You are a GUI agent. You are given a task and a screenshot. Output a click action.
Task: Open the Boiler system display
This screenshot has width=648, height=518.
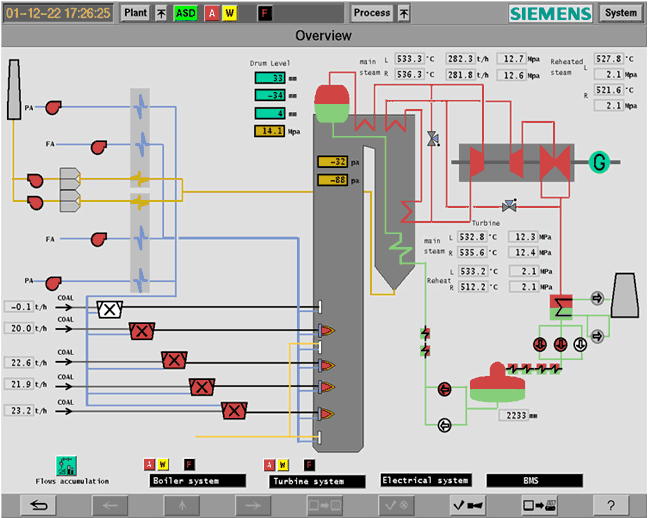tap(196, 481)
